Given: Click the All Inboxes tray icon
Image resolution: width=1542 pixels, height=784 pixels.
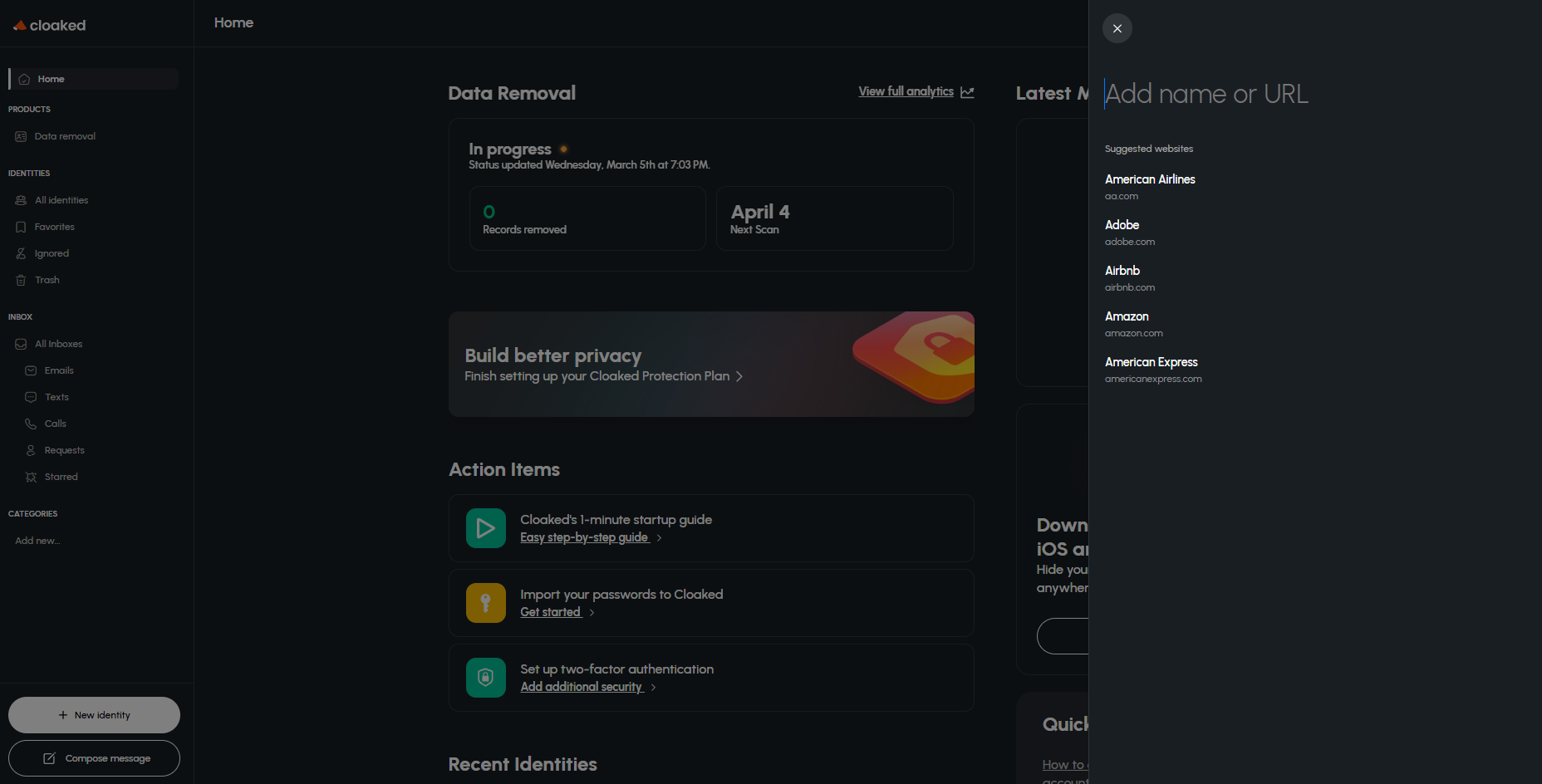Looking at the screenshot, I should [x=21, y=344].
